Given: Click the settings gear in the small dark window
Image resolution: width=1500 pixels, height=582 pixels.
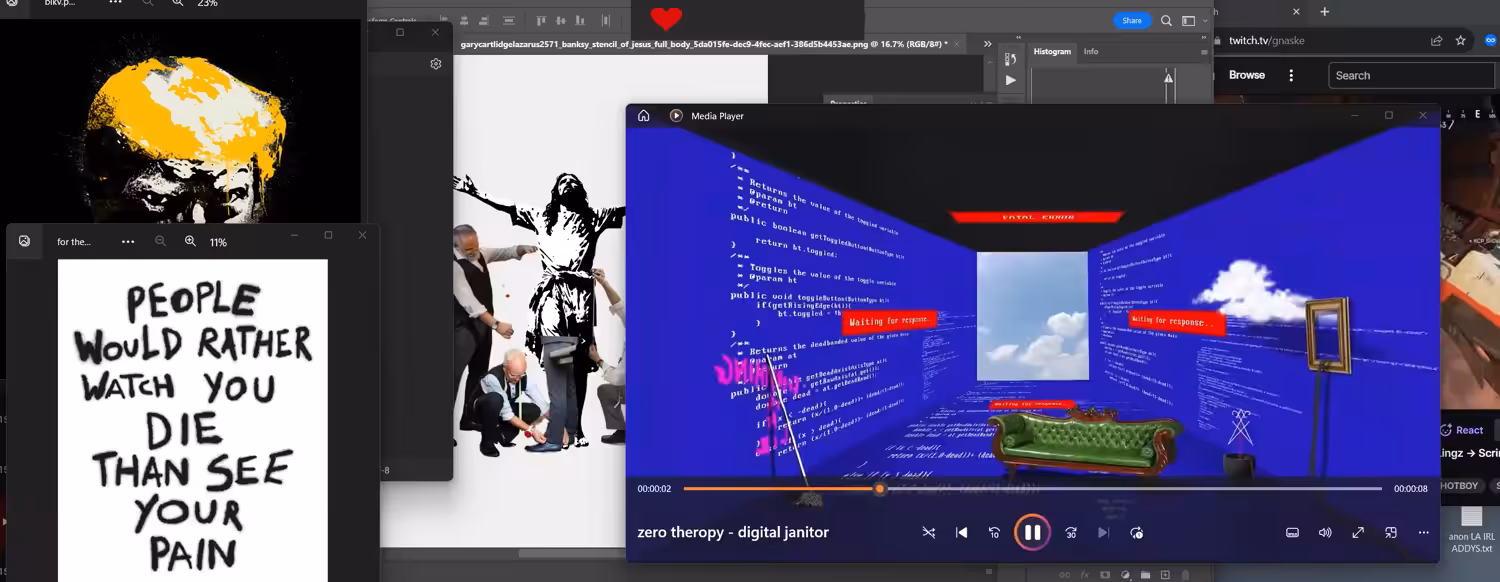Looking at the screenshot, I should pos(436,64).
